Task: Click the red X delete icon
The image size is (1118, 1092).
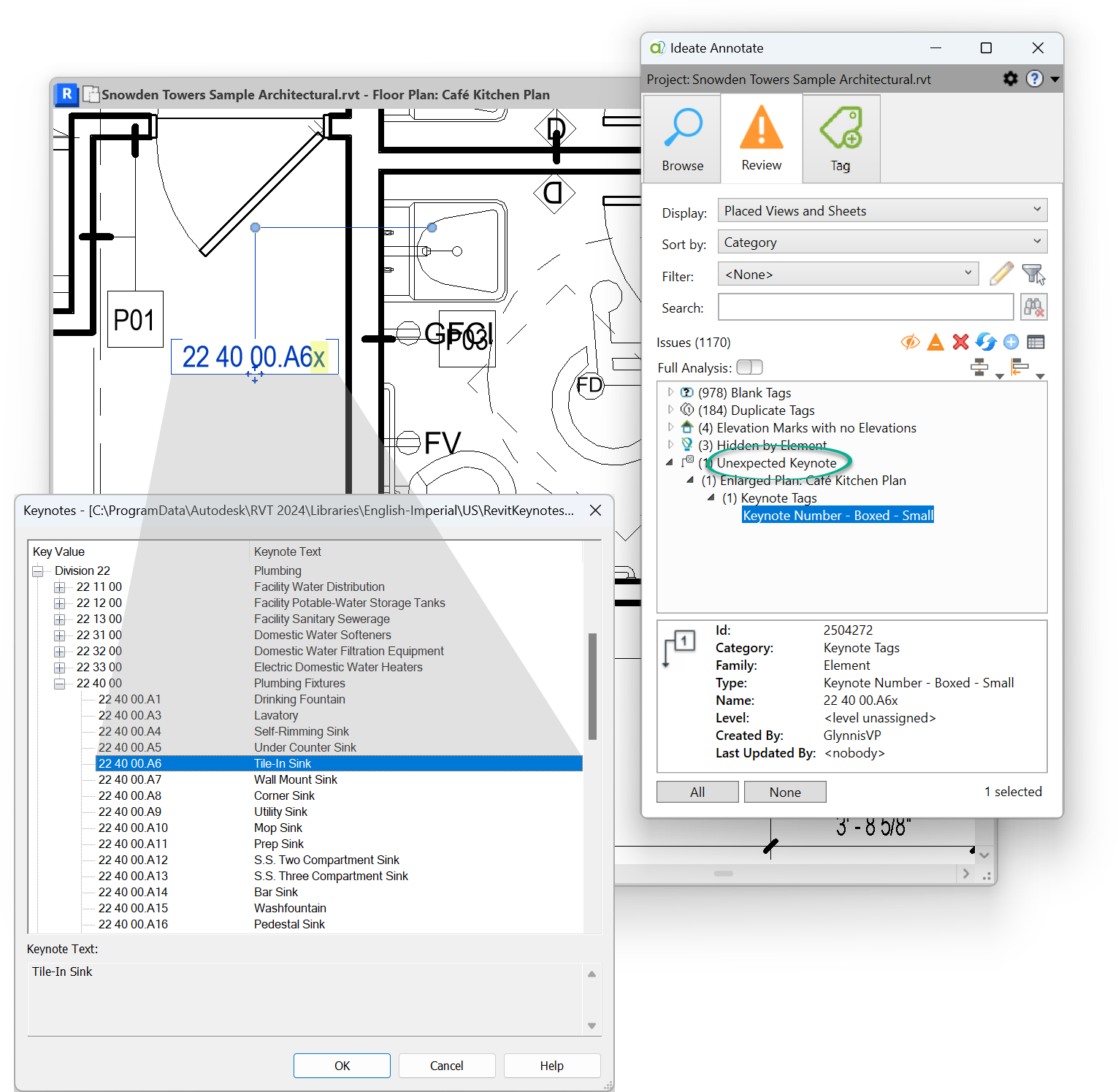Action: coord(960,342)
